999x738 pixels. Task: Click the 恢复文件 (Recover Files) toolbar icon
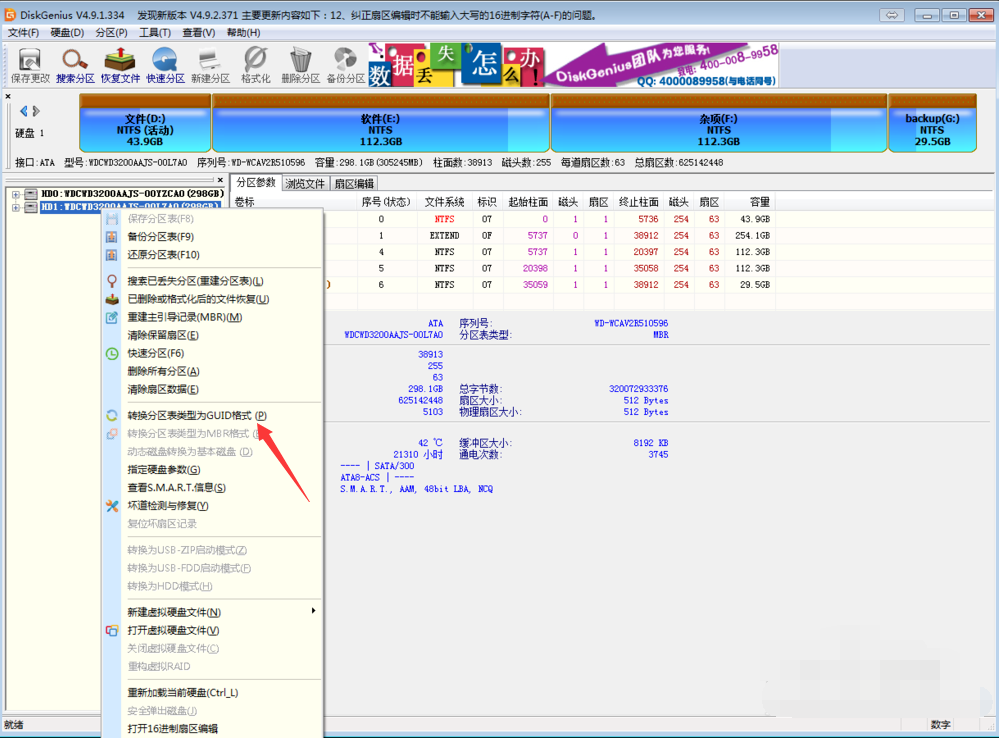coord(120,65)
